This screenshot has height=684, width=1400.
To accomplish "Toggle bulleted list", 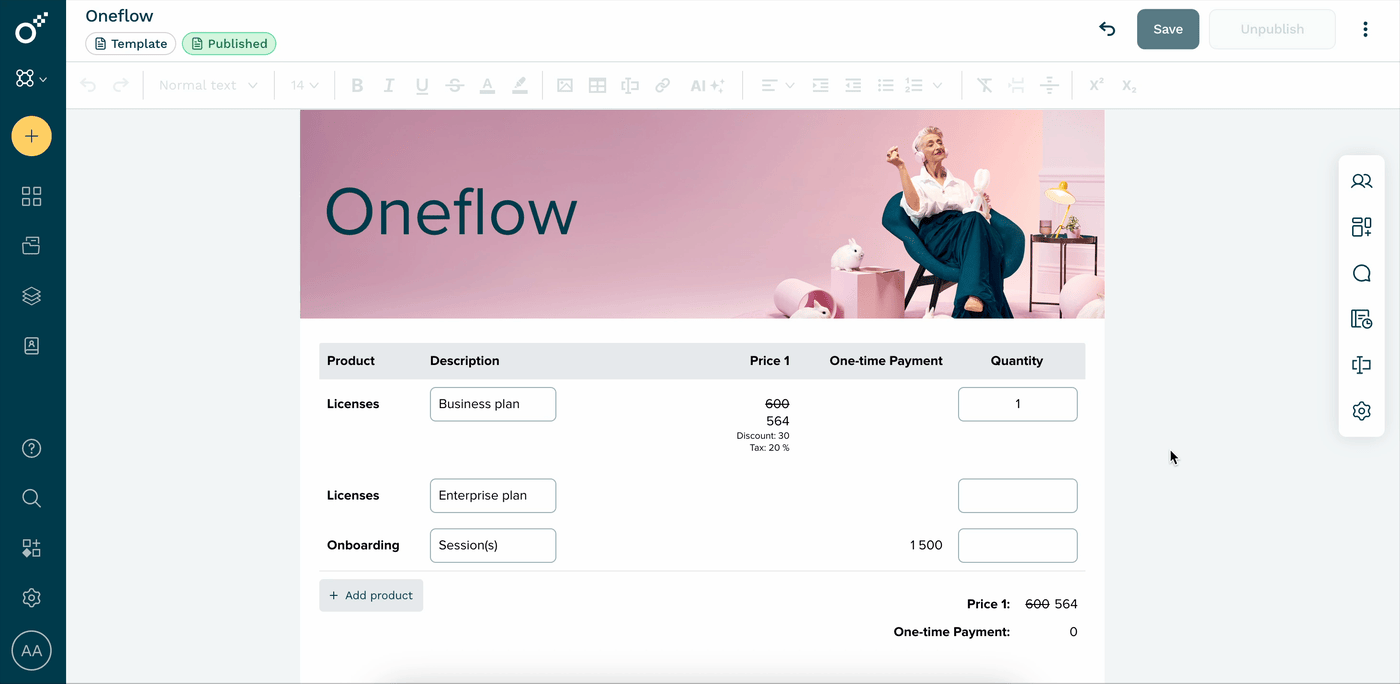I will click(x=885, y=85).
